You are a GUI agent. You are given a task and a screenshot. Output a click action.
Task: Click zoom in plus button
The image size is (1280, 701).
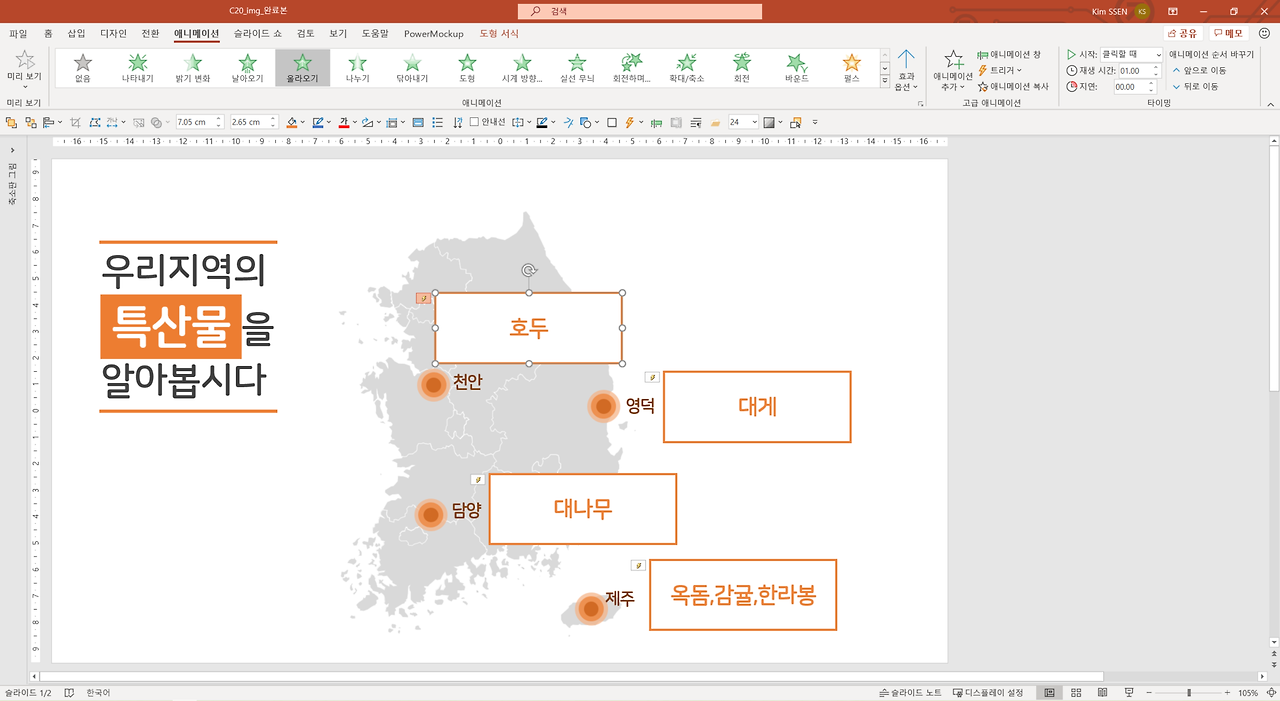pos(1227,692)
